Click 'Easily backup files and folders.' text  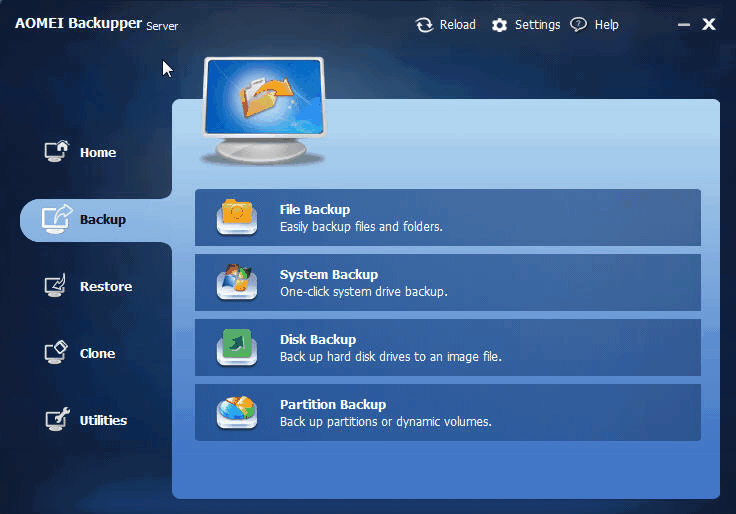tap(361, 227)
